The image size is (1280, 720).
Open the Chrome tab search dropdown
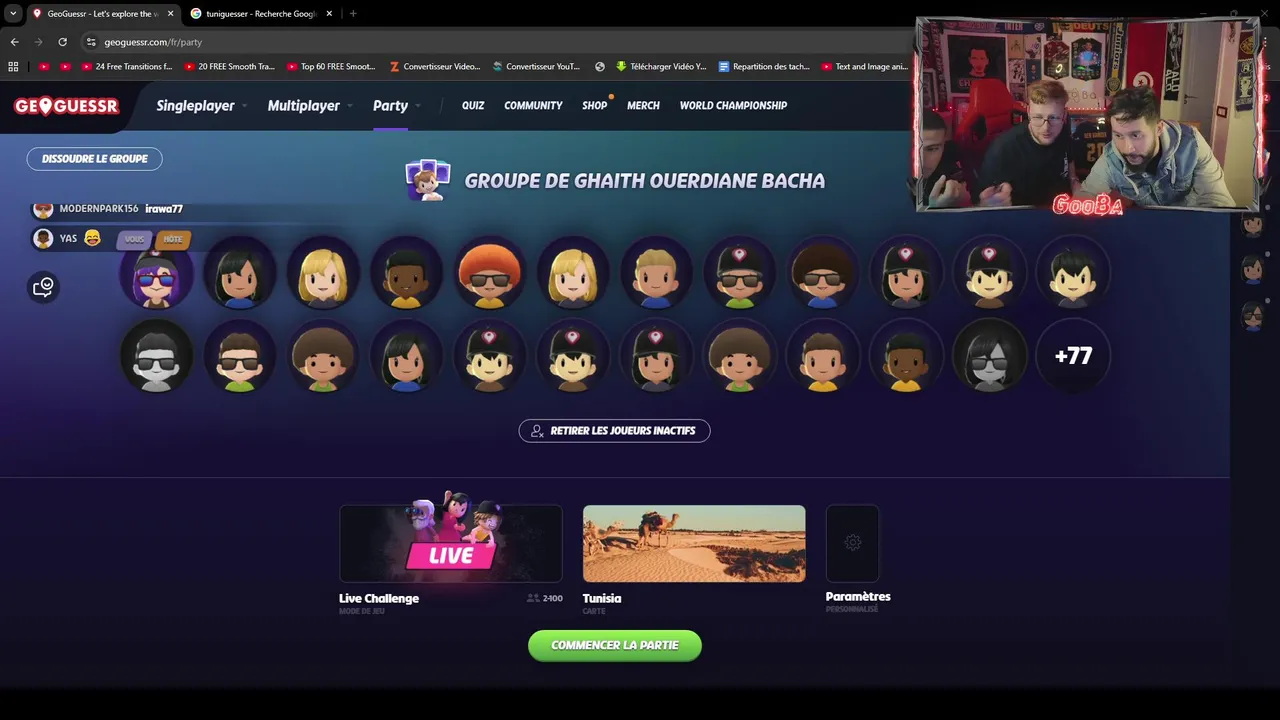point(13,14)
